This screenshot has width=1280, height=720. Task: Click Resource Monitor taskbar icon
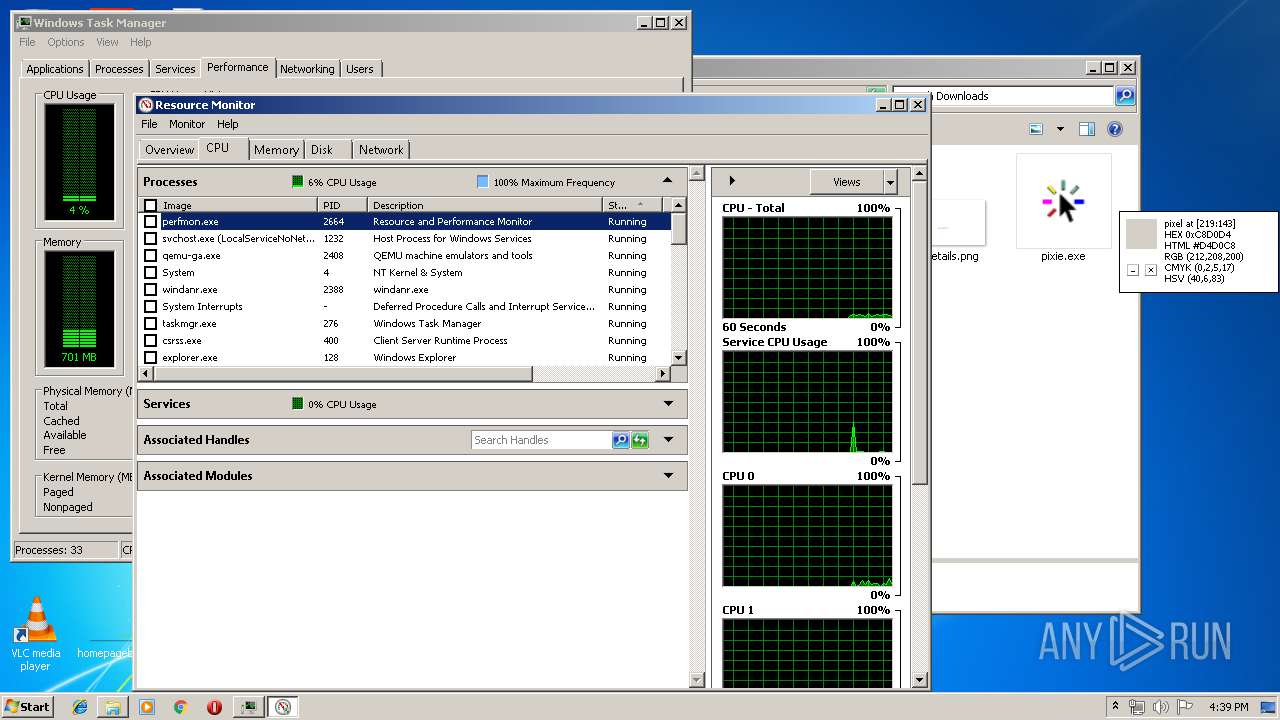(283, 707)
